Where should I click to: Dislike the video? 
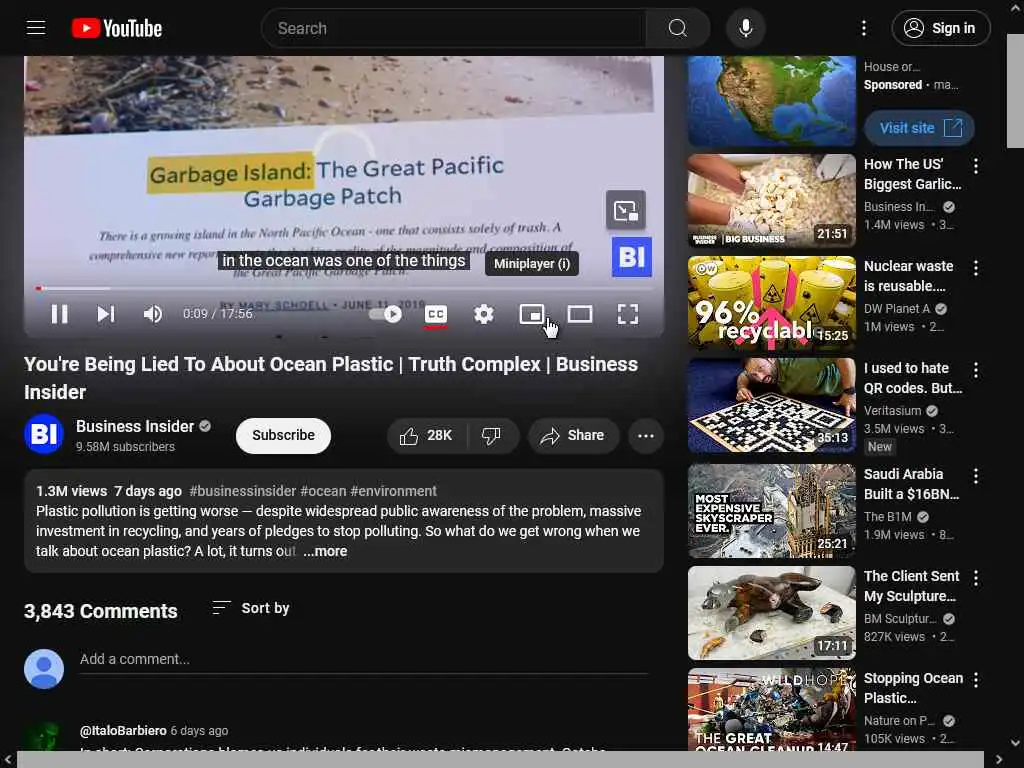492,436
